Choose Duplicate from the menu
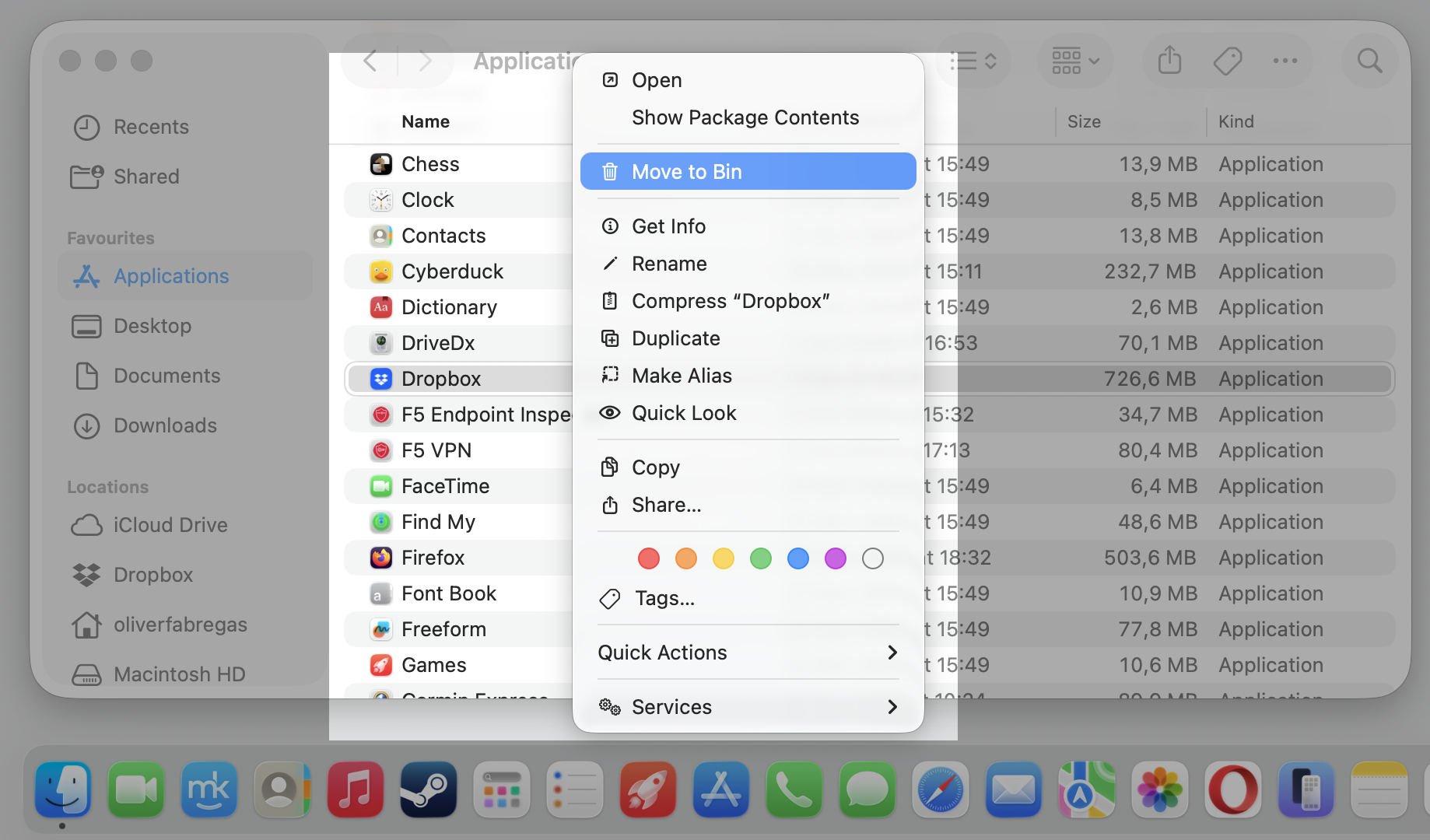Image resolution: width=1430 pixels, height=840 pixels. [x=748, y=338]
